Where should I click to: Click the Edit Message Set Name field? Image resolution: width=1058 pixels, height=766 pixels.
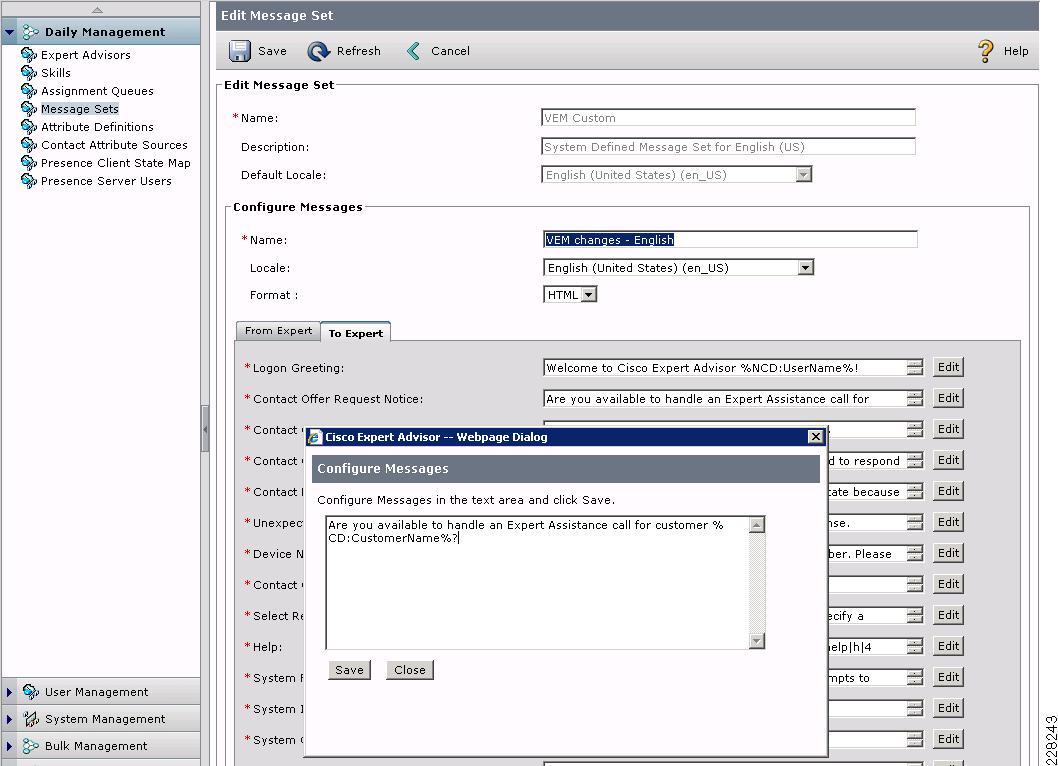(x=728, y=118)
